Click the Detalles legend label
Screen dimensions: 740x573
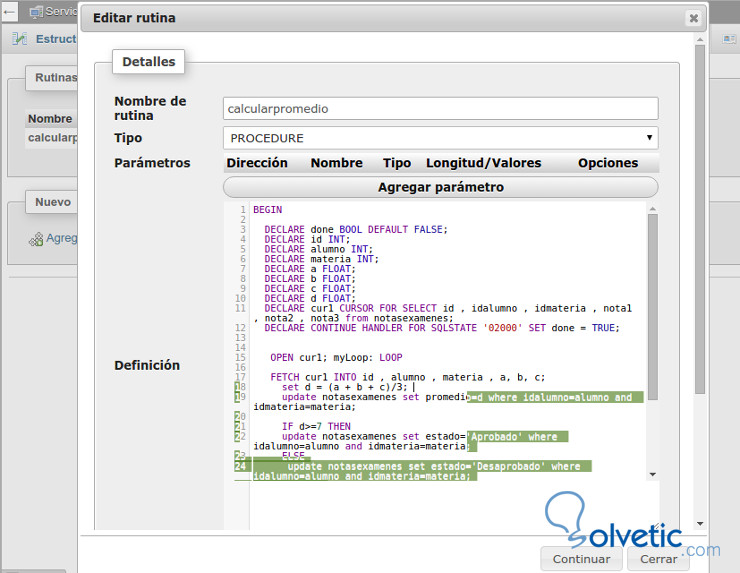148,62
